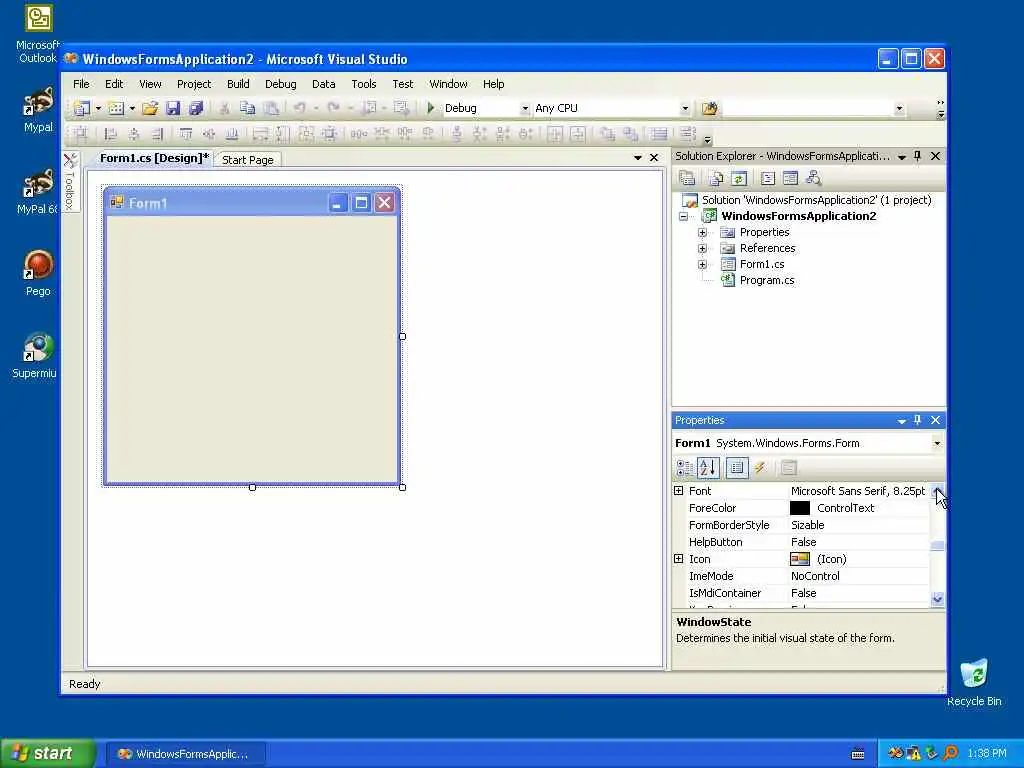Open the Project menu
1024x768 pixels.
[194, 84]
